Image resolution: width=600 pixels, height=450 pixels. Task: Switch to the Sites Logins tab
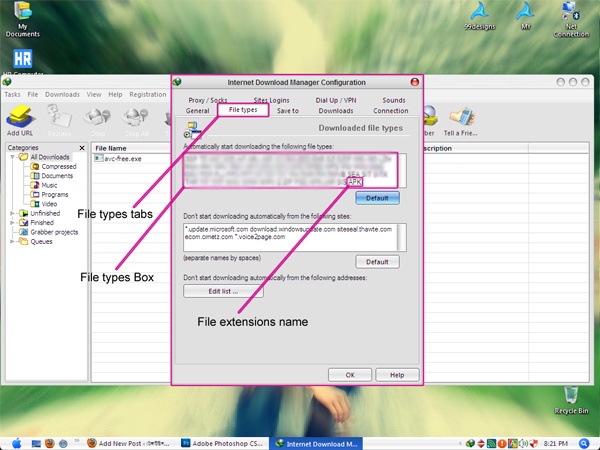point(271,100)
